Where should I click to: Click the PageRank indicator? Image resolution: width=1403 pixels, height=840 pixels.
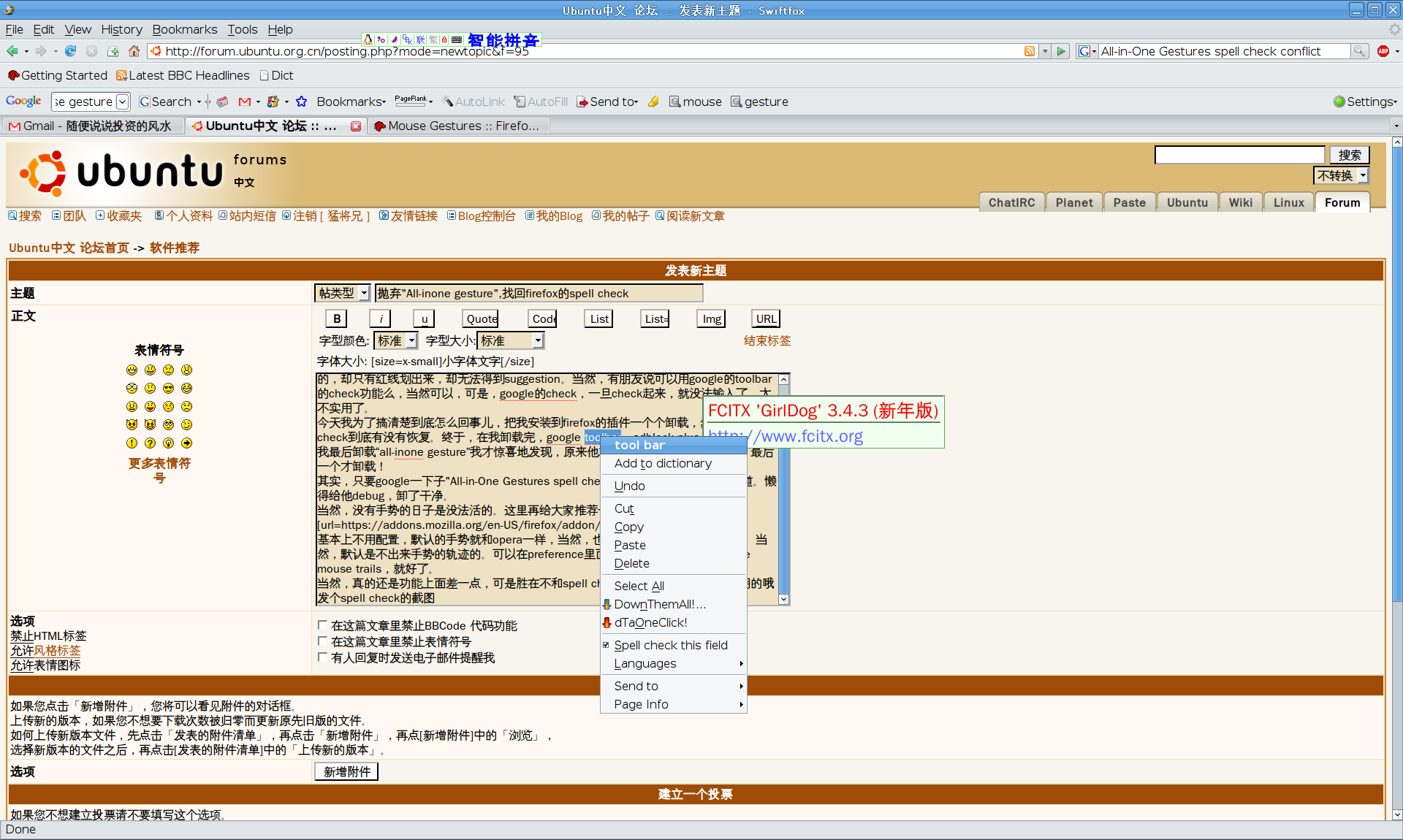(411, 100)
